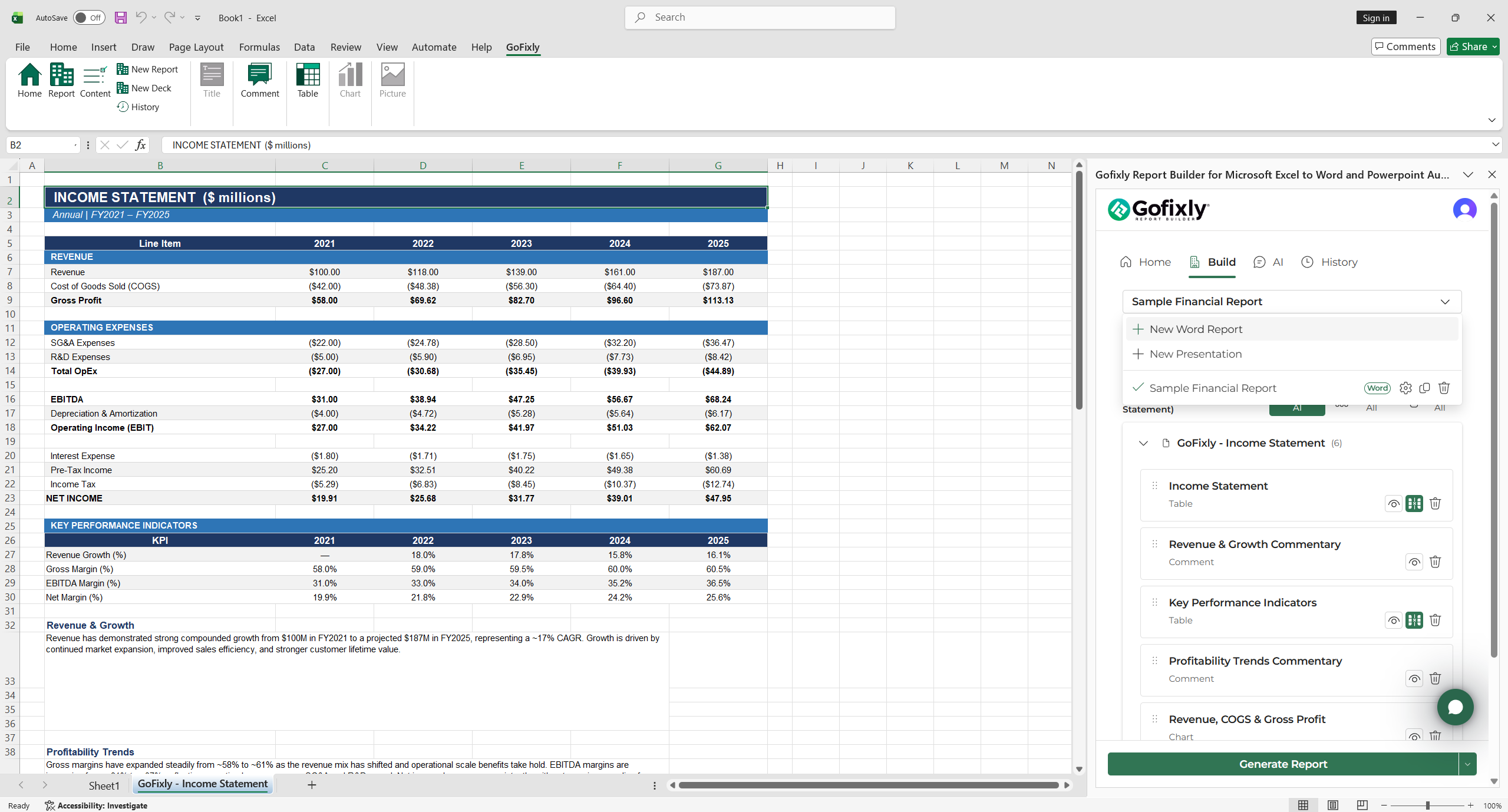Image resolution: width=1508 pixels, height=812 pixels.
Task: Open the GoFixly task pane options chevron
Action: [1468, 174]
